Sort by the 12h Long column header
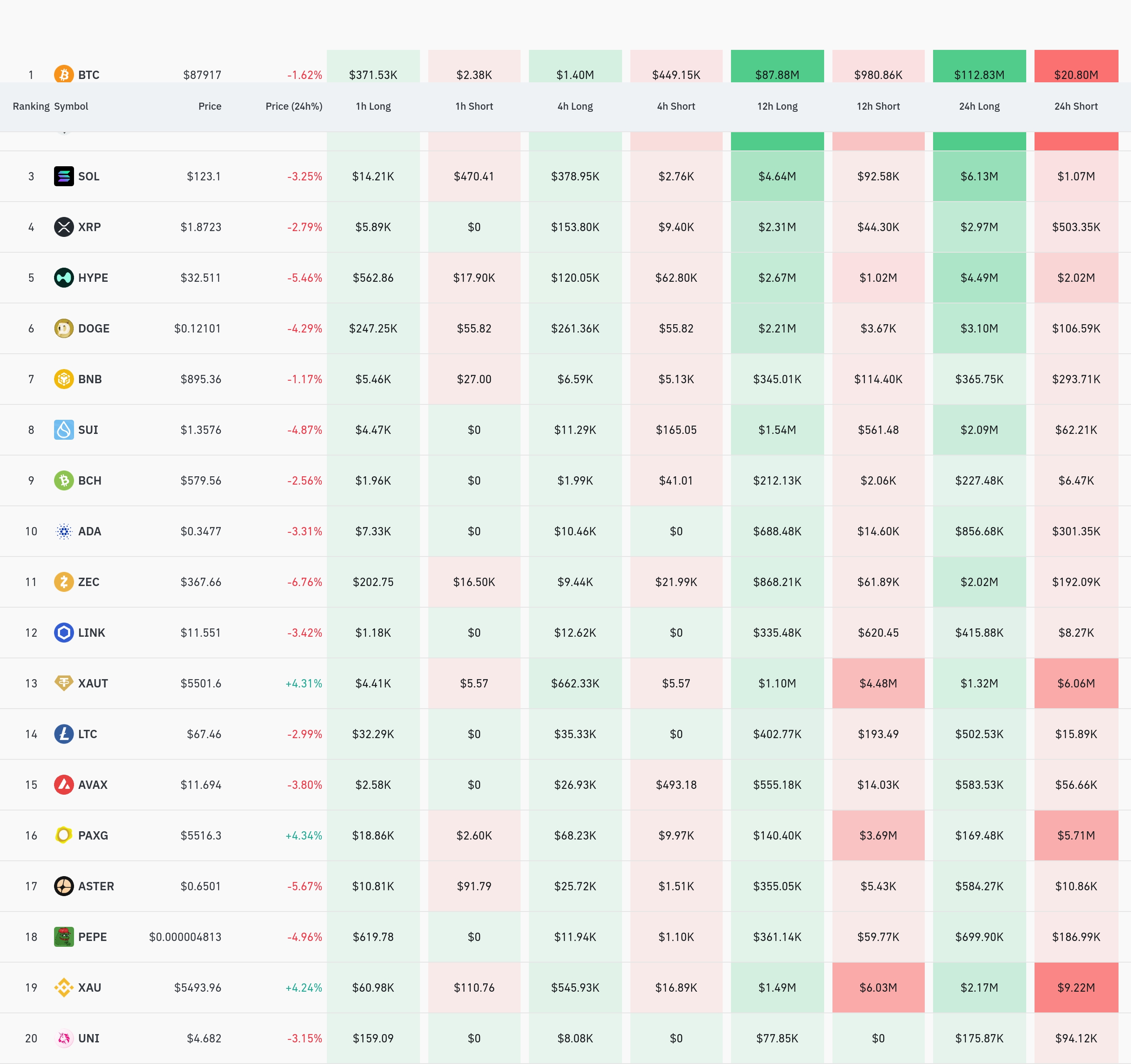Viewport: 1131px width, 1064px height. 777,106
